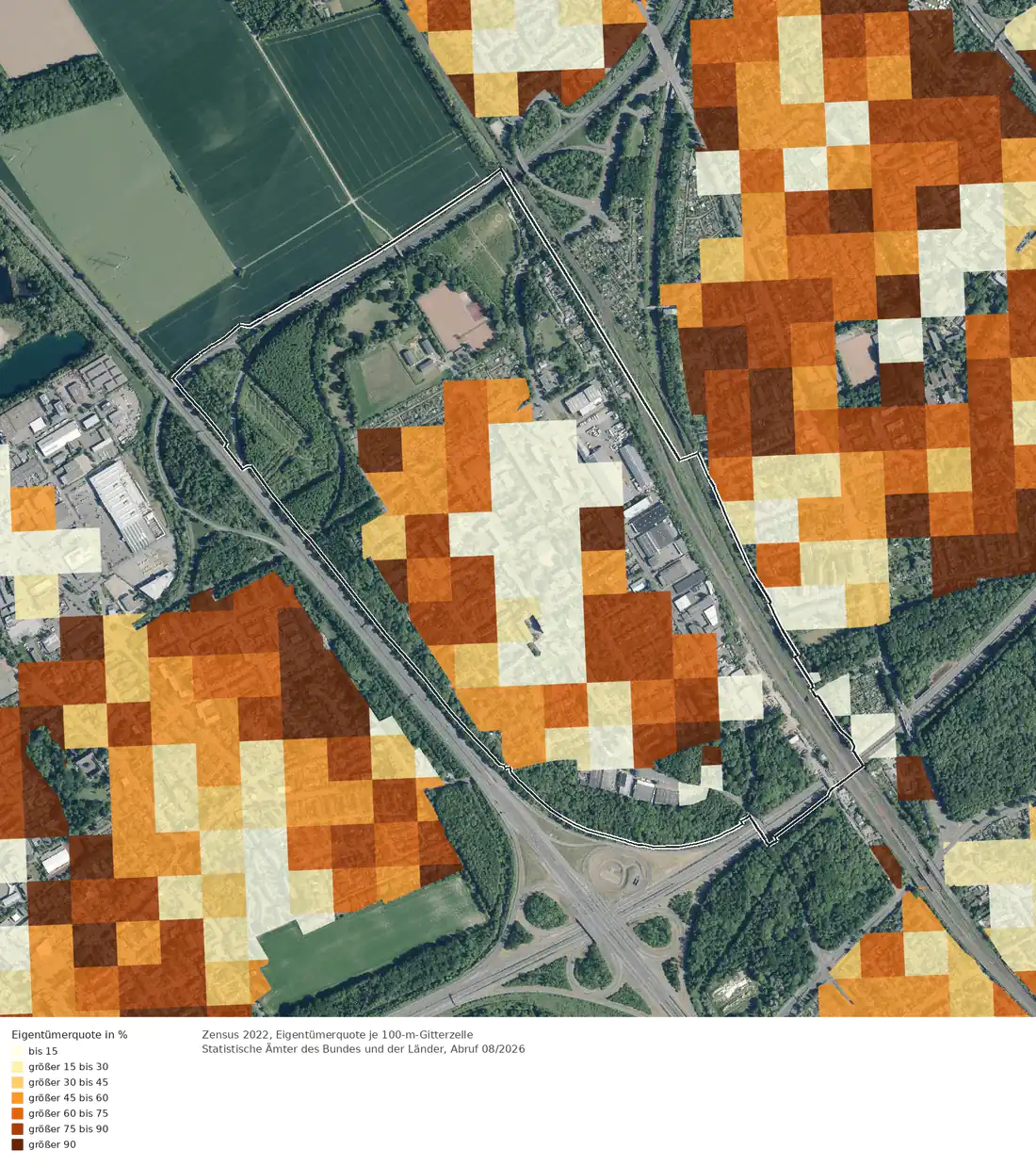
Task: Click the caption 'Zensus 2022, Eigentümerquote je 100-m-Gitterzelle'
Action: pyautogui.click(x=337, y=1035)
